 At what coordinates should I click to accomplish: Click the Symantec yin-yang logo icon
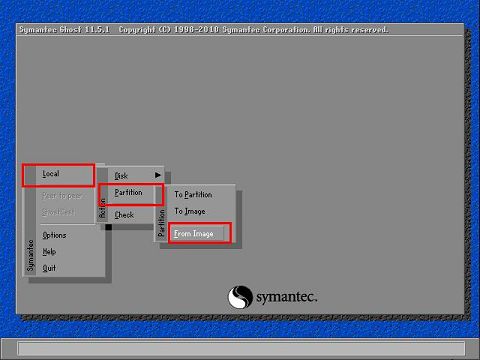pyautogui.click(x=240, y=296)
